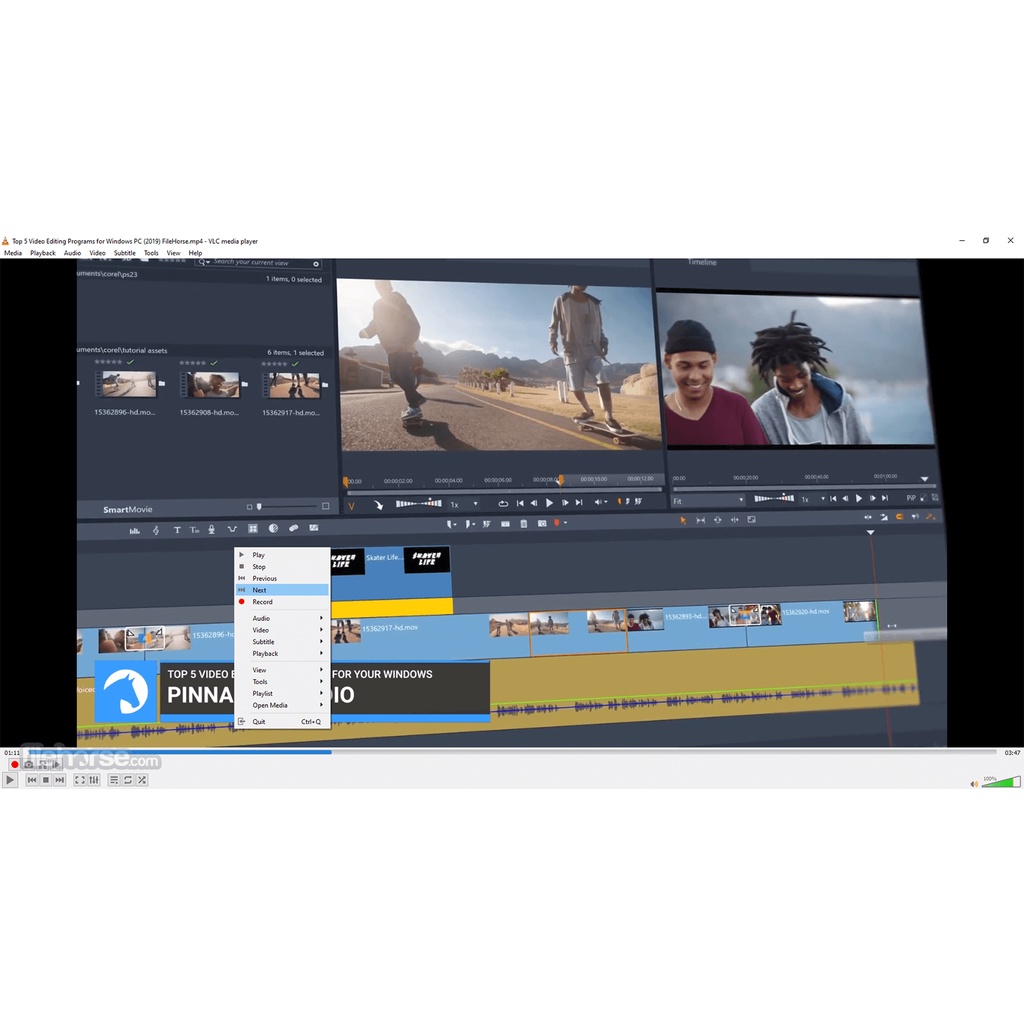Open the Playback menu in the menu bar
Viewport: 1024px width, 1024px height.
tap(43, 253)
